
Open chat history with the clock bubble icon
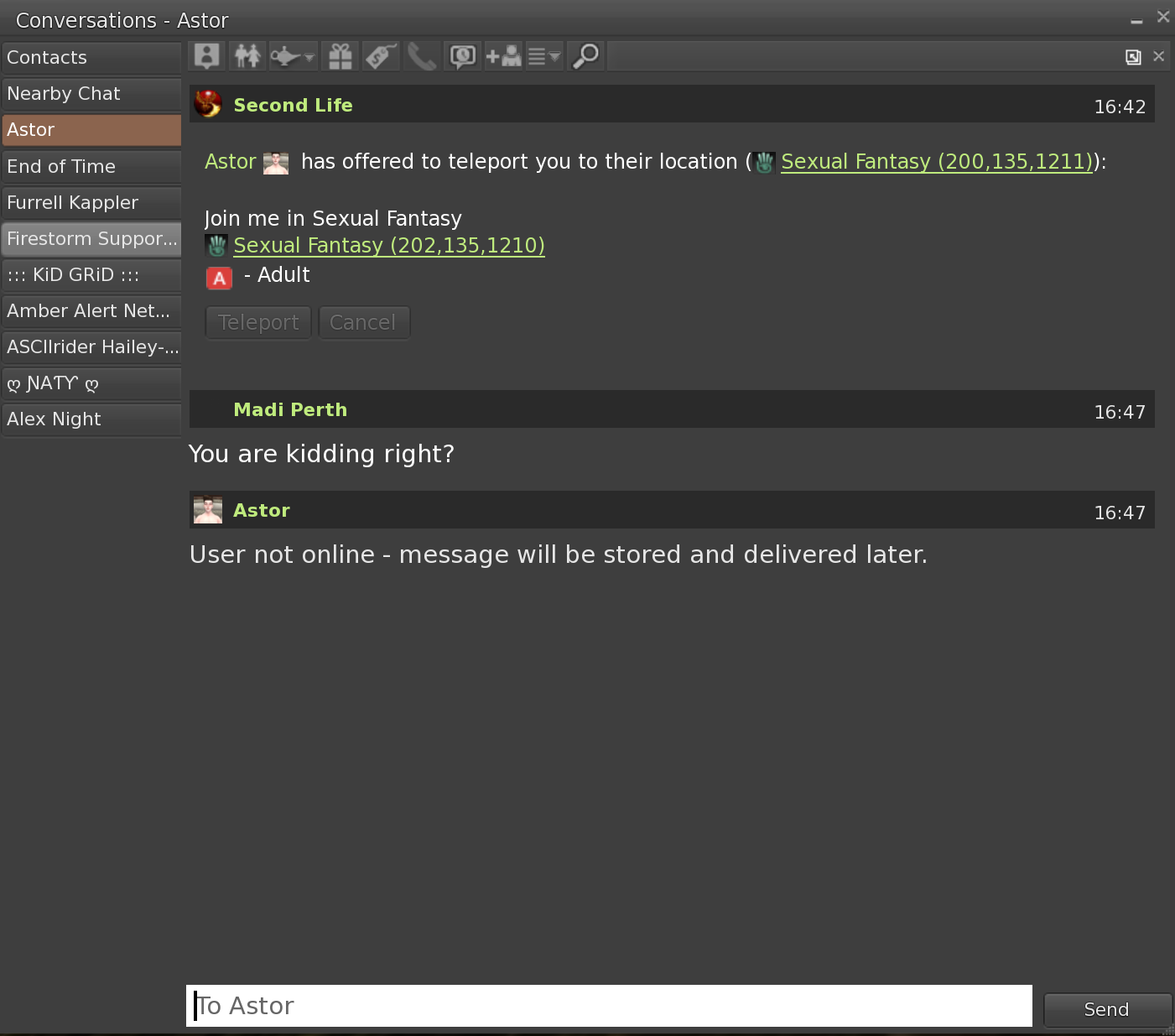tap(463, 56)
